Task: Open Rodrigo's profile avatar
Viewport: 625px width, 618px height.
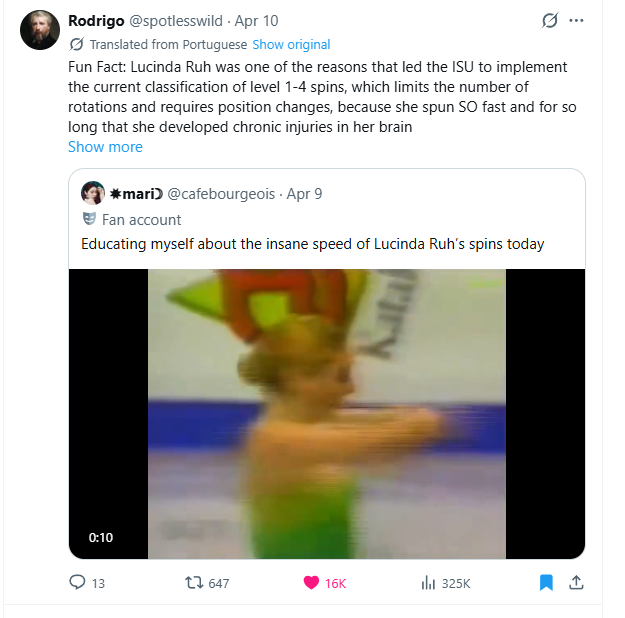Action: 40,30
